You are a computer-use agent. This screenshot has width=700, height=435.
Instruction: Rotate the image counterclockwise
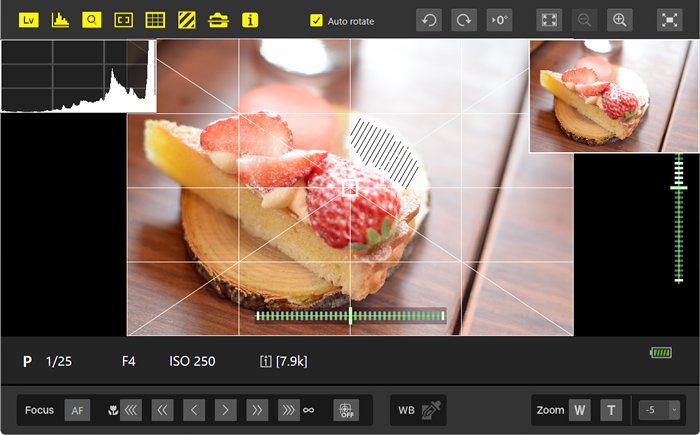coord(429,20)
